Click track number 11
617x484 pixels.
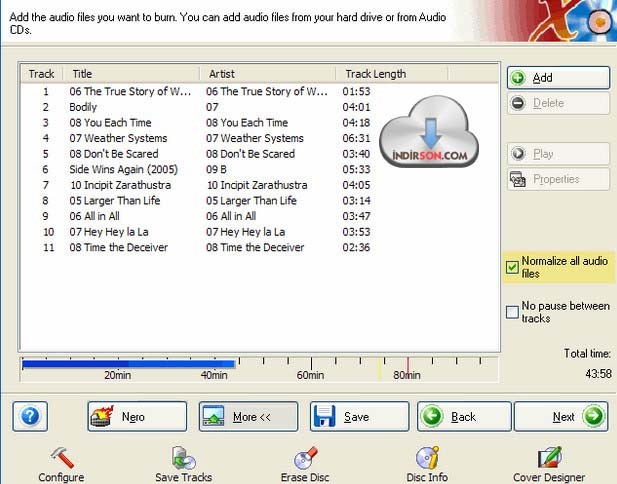48,248
